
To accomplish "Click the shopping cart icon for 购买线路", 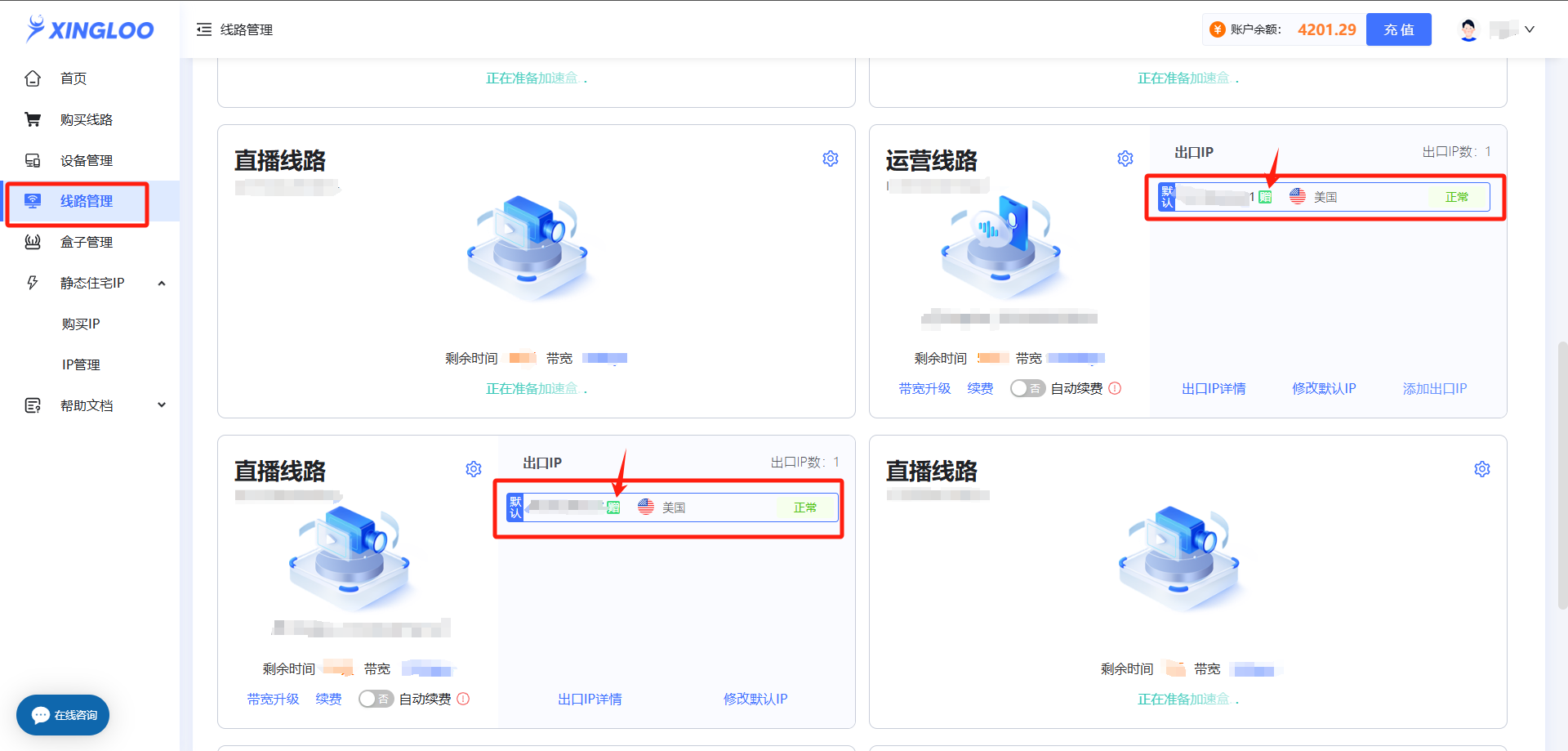I will tap(33, 119).
